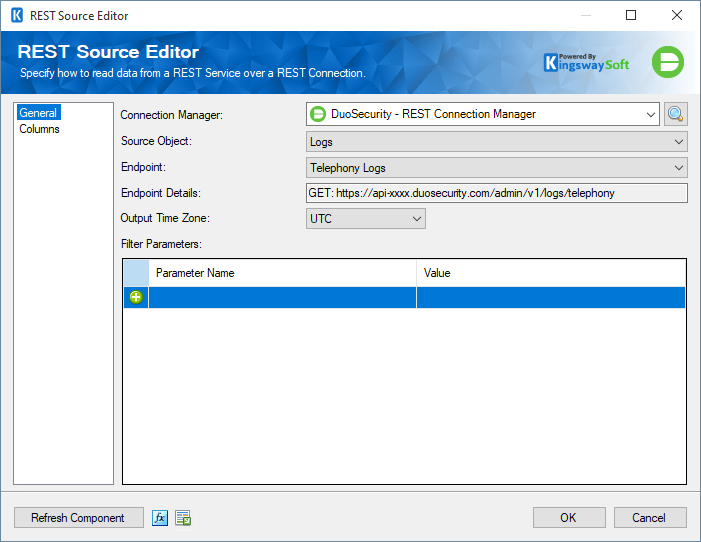Image resolution: width=701 pixels, height=542 pixels.
Task: Click the KingswaySoft logo in header
Action: coord(587,63)
